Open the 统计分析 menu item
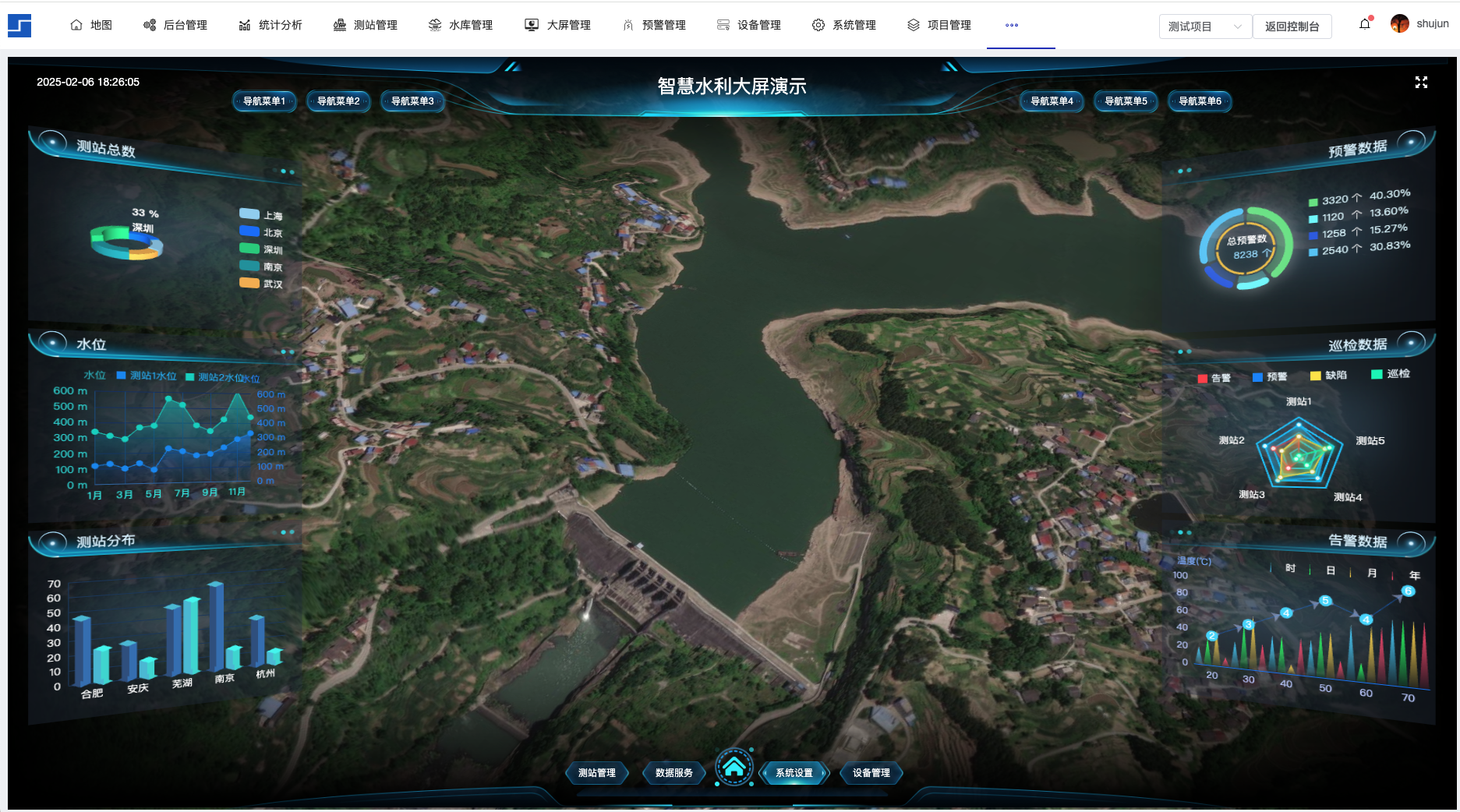The image size is (1460, 812). tap(270, 25)
